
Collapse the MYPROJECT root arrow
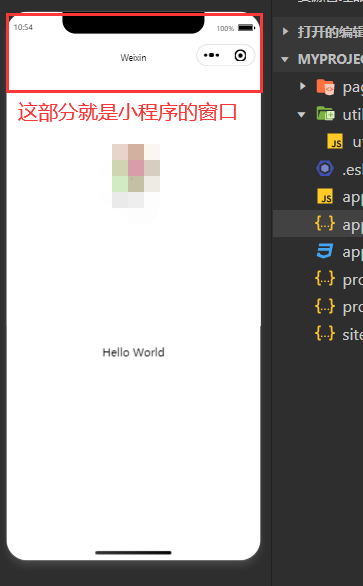click(x=285, y=59)
